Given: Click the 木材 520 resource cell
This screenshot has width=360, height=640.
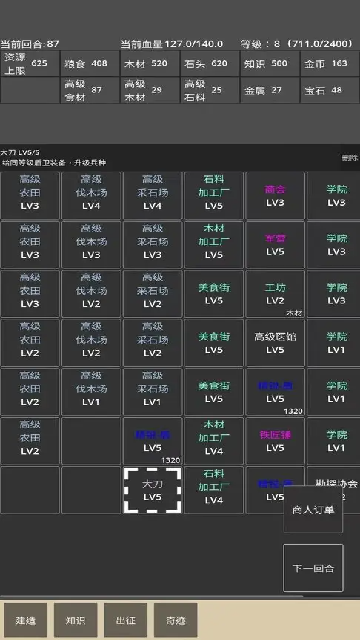Looking at the screenshot, I should (x=150, y=63).
